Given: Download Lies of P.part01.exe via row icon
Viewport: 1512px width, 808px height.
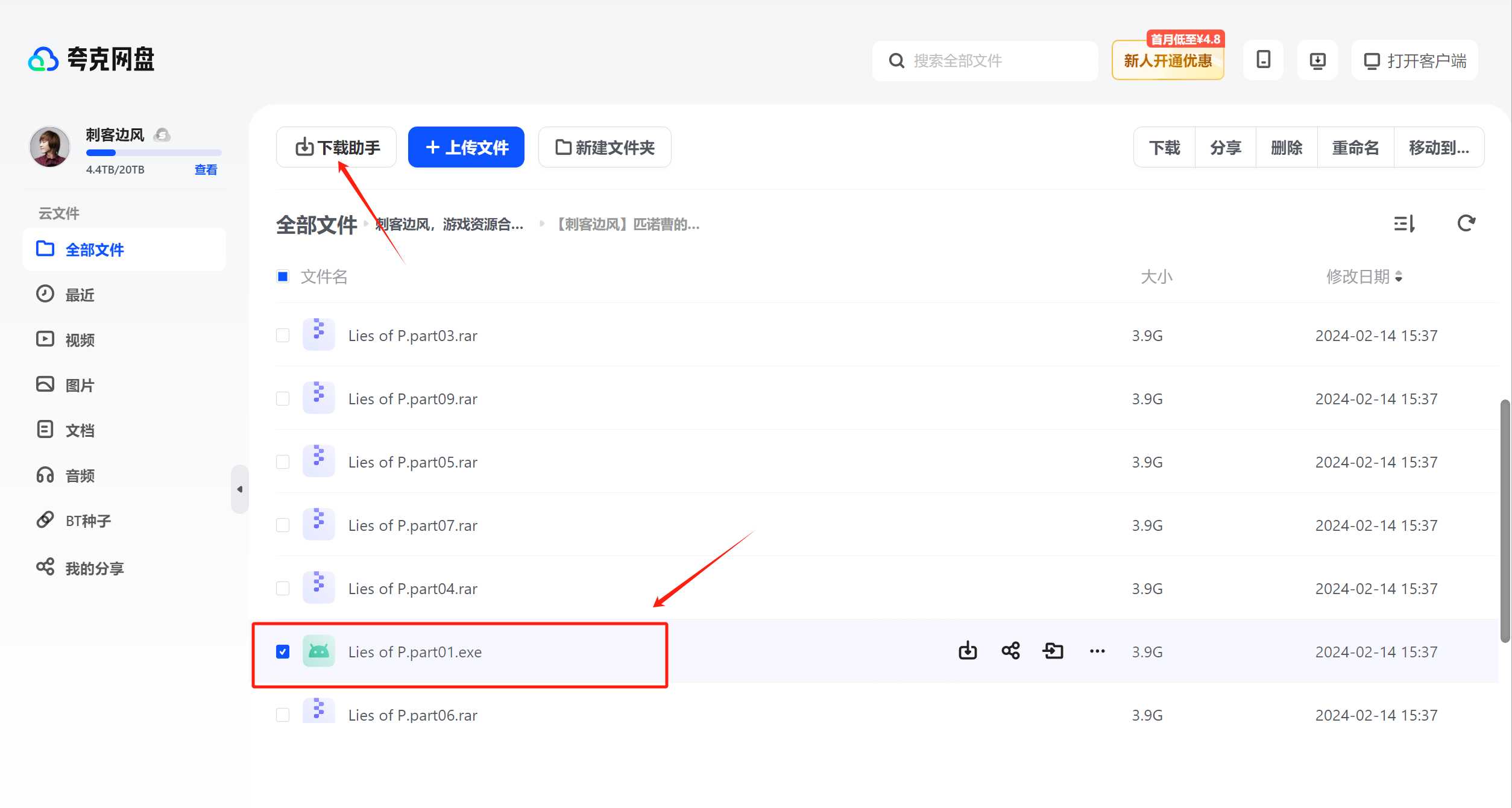Looking at the screenshot, I should (968, 651).
